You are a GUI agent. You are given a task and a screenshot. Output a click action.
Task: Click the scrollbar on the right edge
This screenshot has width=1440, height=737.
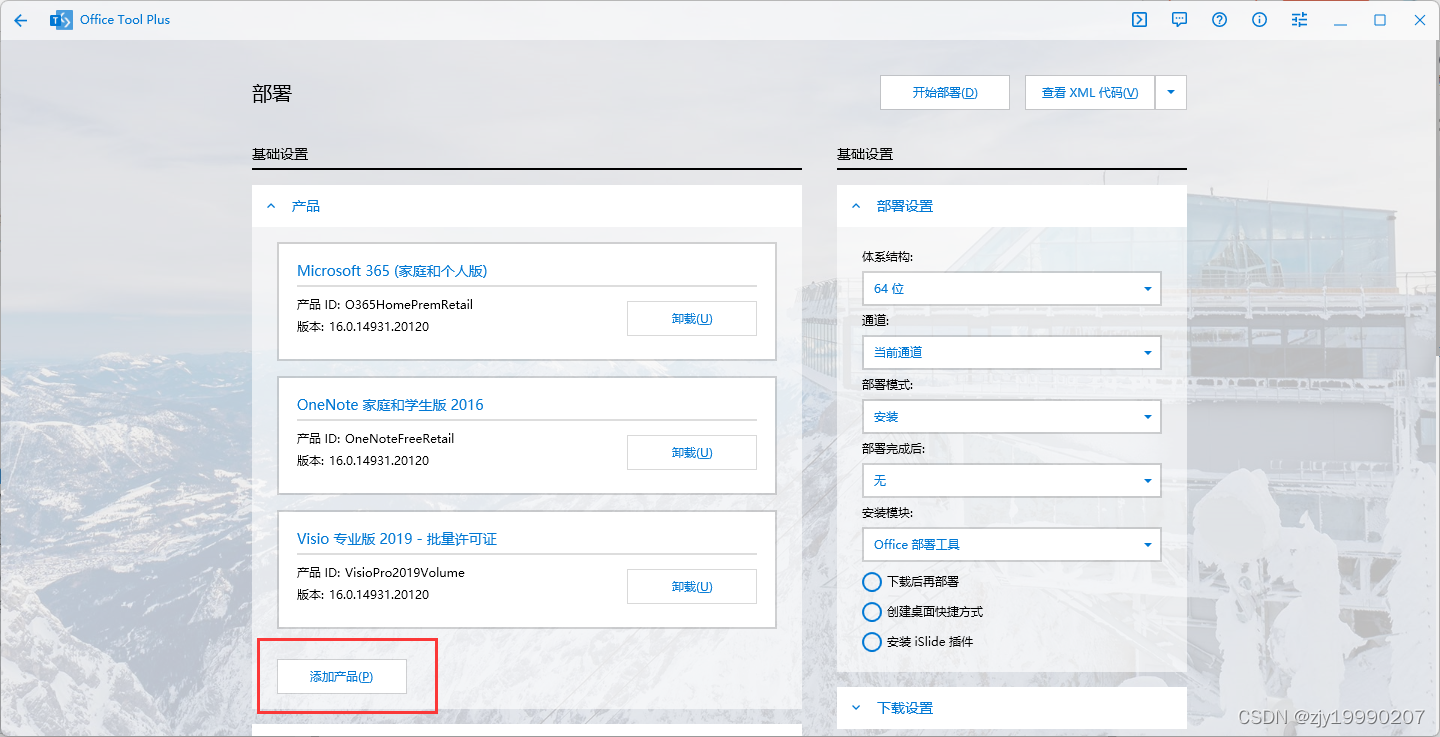coord(1436,200)
